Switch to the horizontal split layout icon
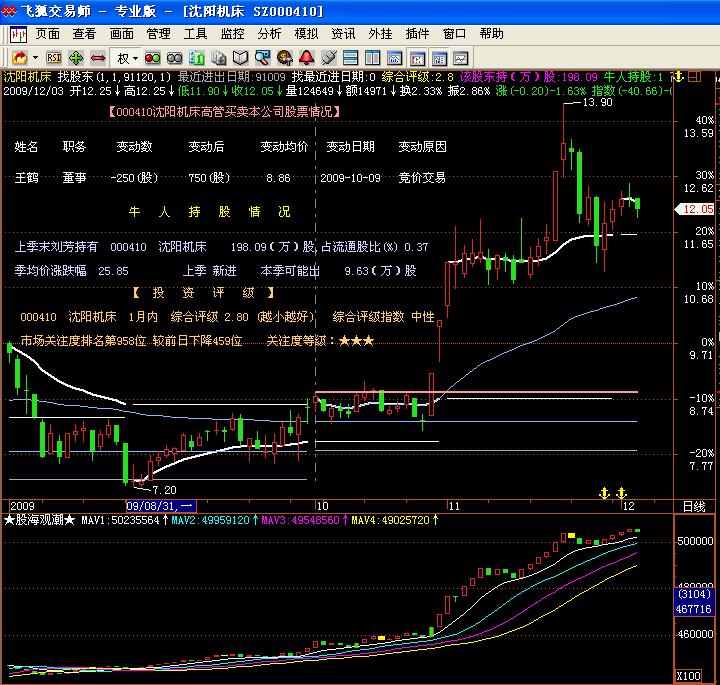This screenshot has width=720, height=685. coord(350,58)
